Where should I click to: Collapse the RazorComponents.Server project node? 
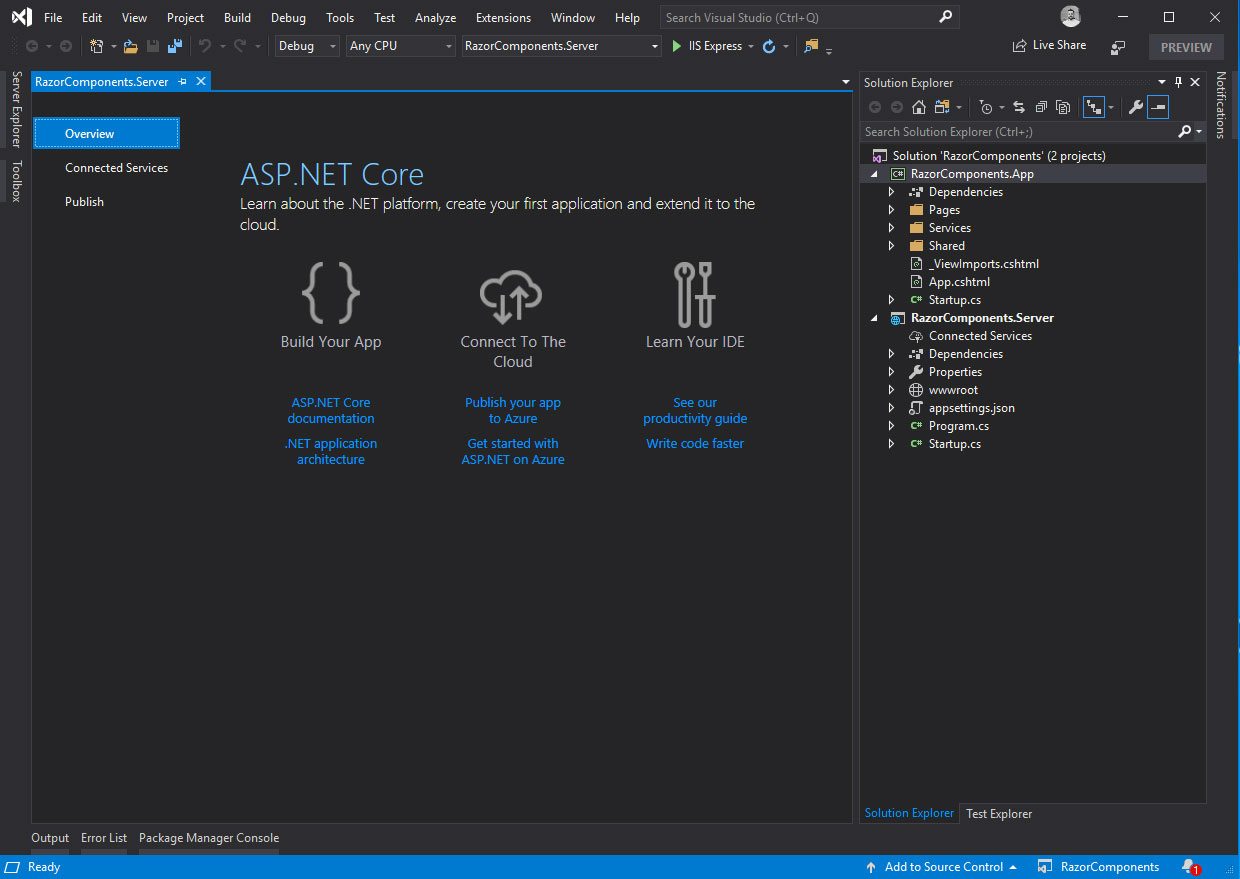coord(875,318)
